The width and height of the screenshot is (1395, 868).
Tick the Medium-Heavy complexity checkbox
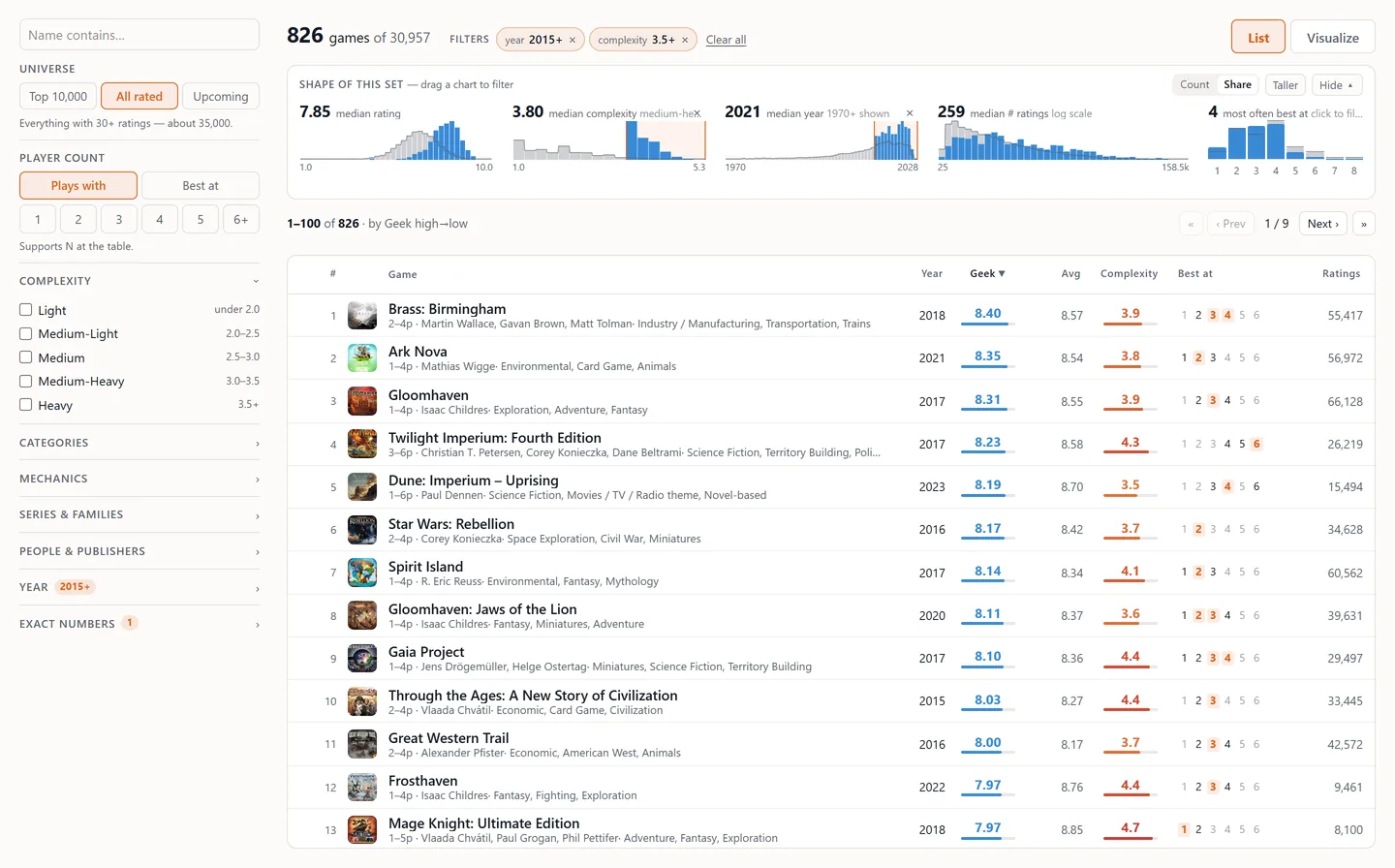point(26,381)
